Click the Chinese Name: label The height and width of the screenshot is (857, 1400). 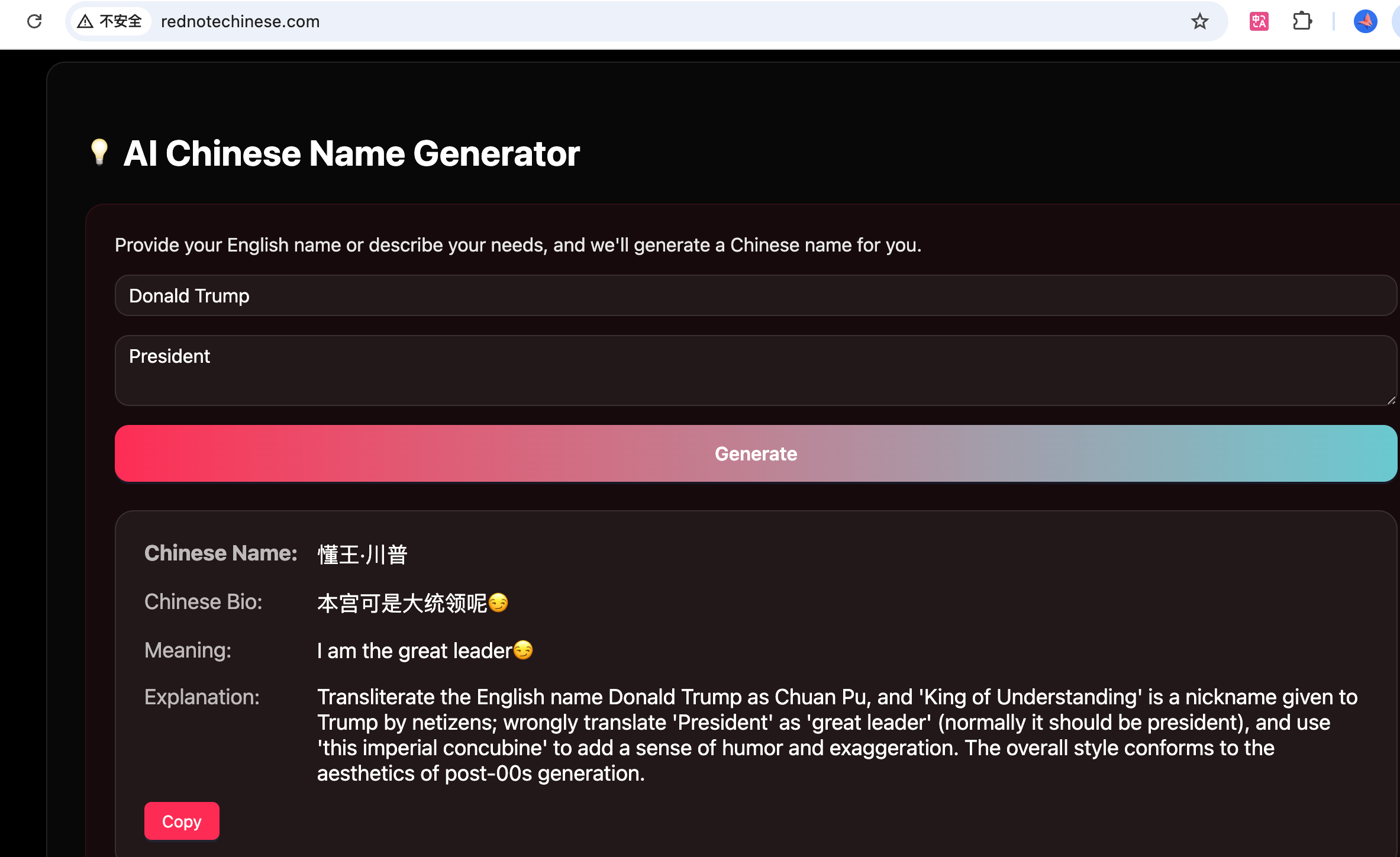(x=221, y=553)
